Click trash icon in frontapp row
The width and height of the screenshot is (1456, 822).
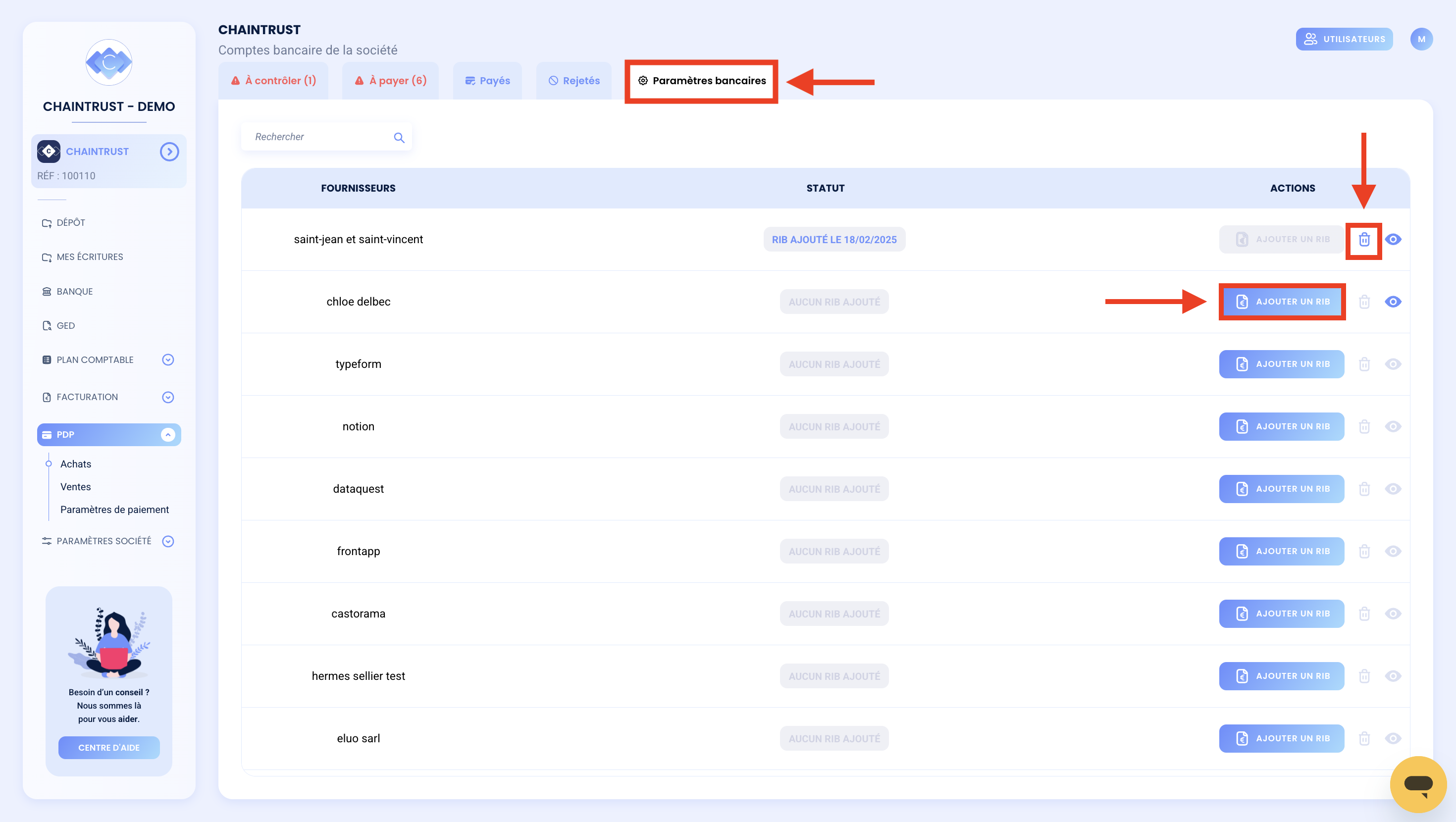1364,551
